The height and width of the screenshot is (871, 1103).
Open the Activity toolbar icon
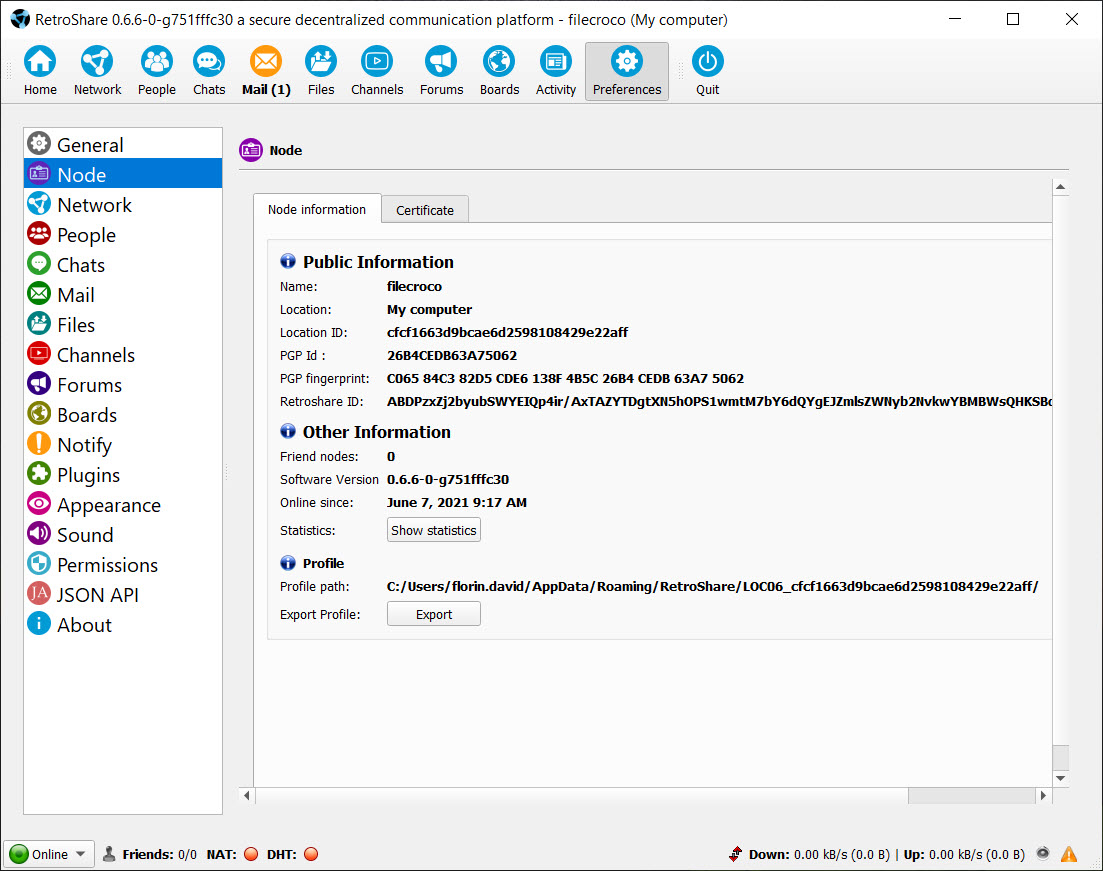[x=556, y=70]
